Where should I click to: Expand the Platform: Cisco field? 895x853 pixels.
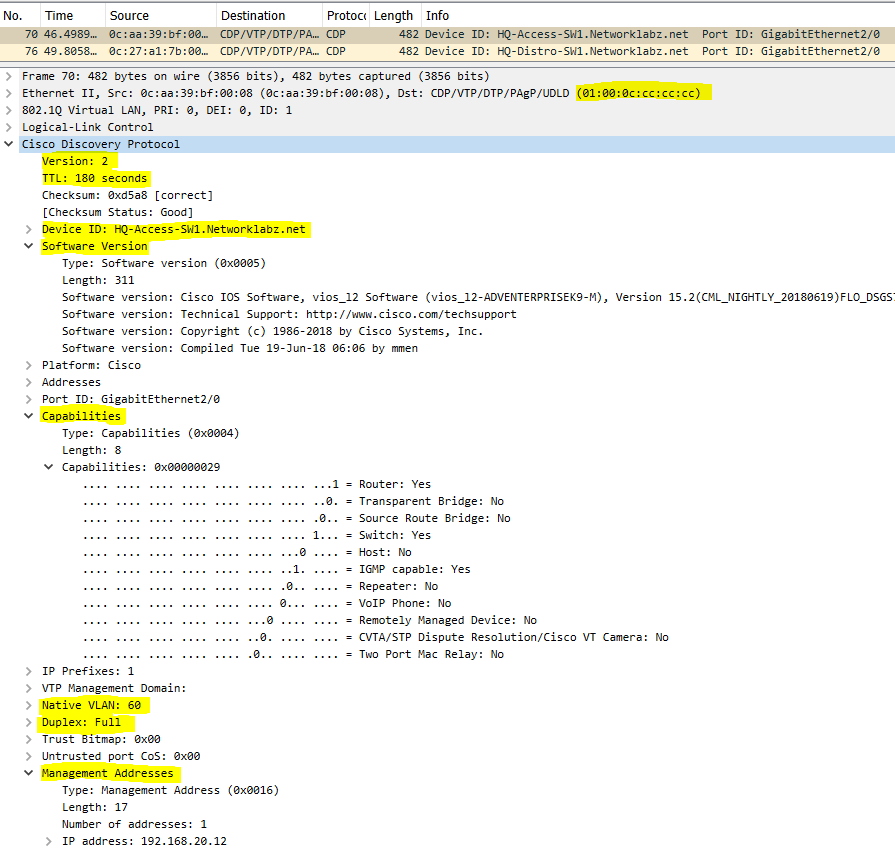coord(29,365)
